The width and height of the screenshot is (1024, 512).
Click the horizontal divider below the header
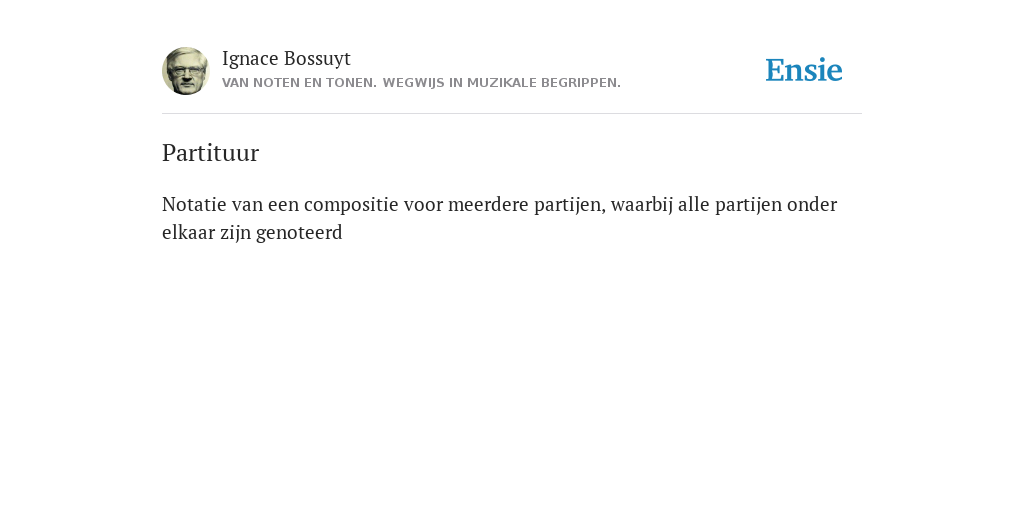(512, 114)
